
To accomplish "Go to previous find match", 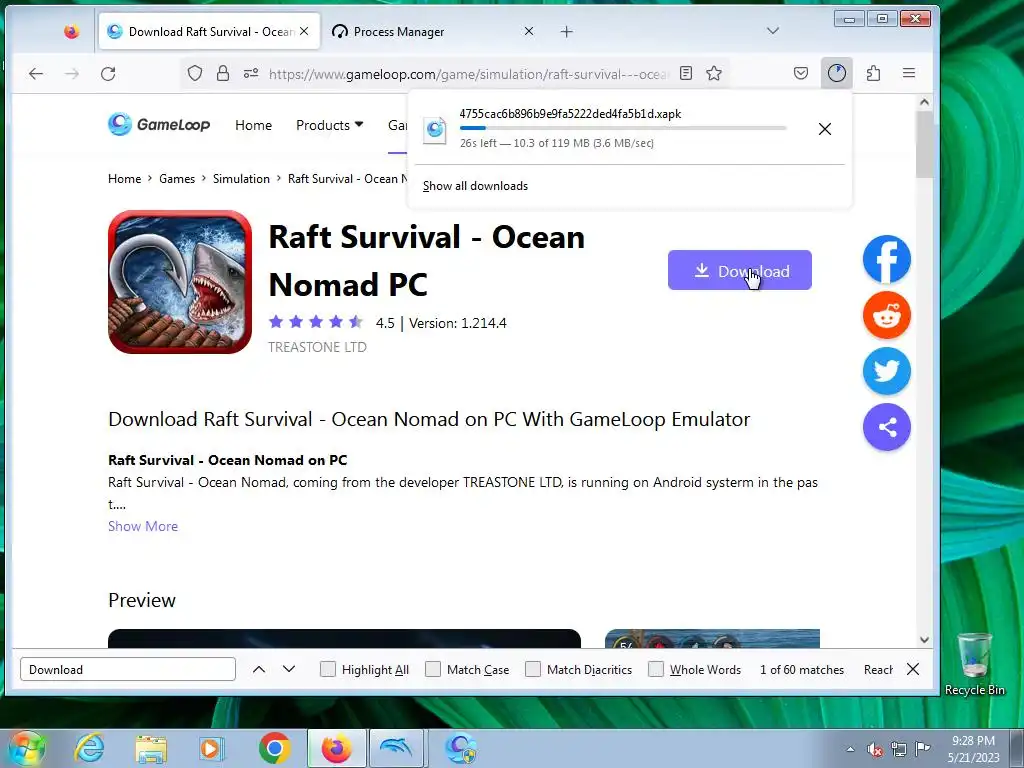I will [x=259, y=669].
